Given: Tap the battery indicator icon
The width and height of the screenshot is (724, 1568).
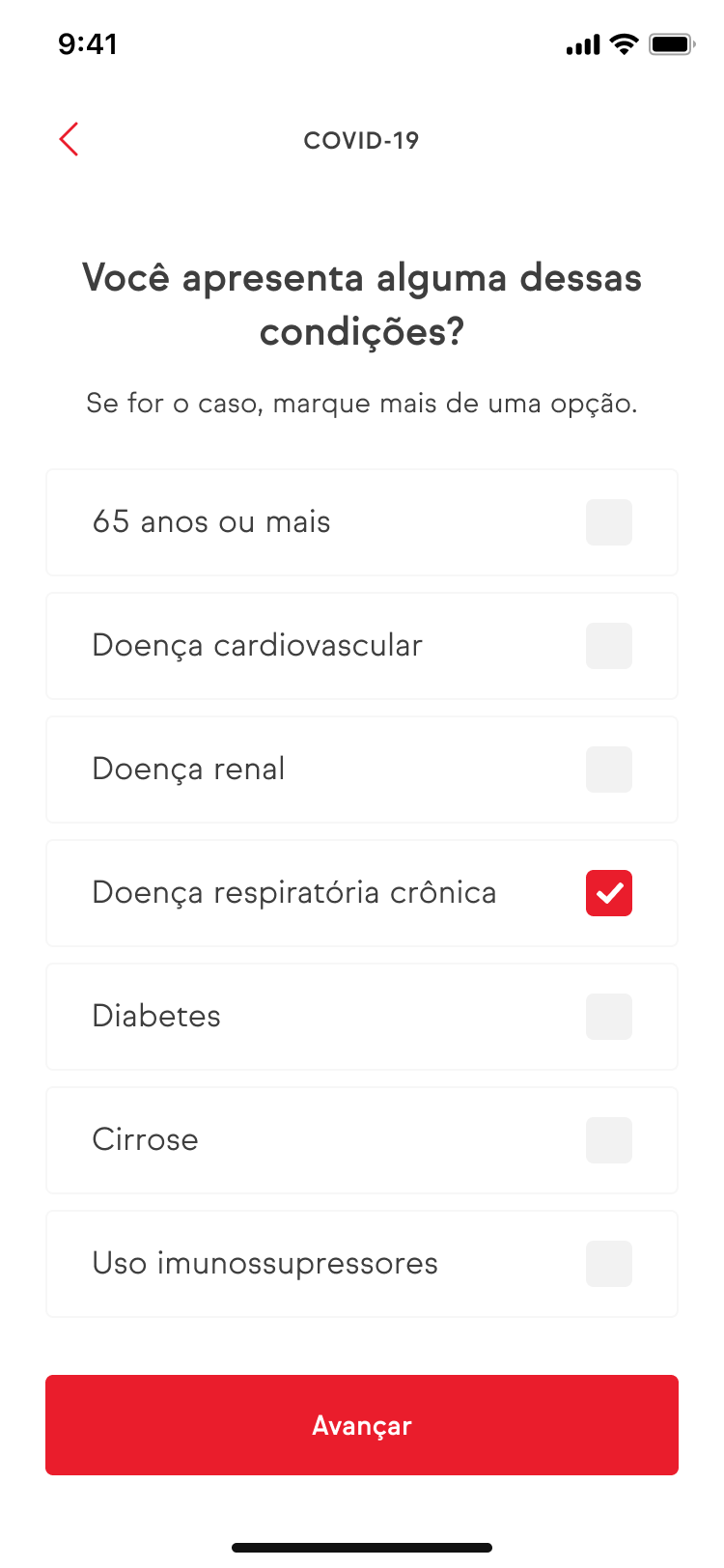Looking at the screenshot, I should click(x=671, y=44).
